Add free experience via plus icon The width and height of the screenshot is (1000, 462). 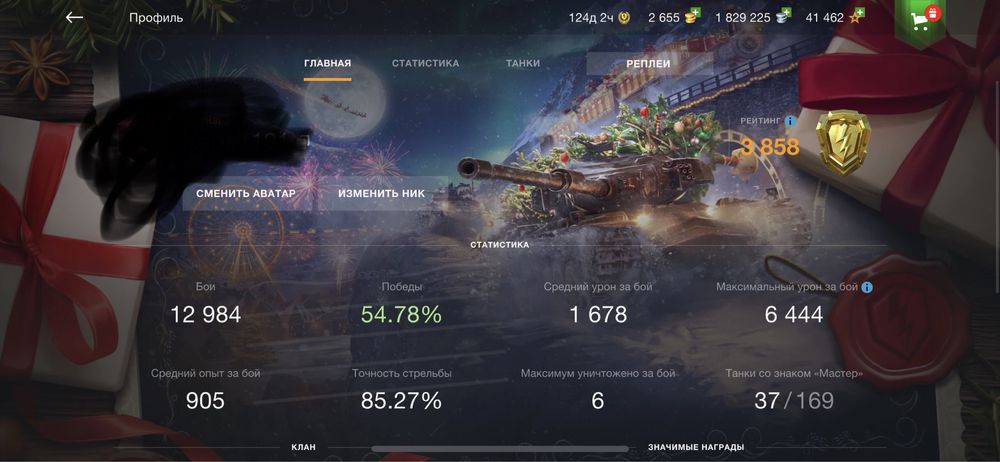(x=859, y=13)
